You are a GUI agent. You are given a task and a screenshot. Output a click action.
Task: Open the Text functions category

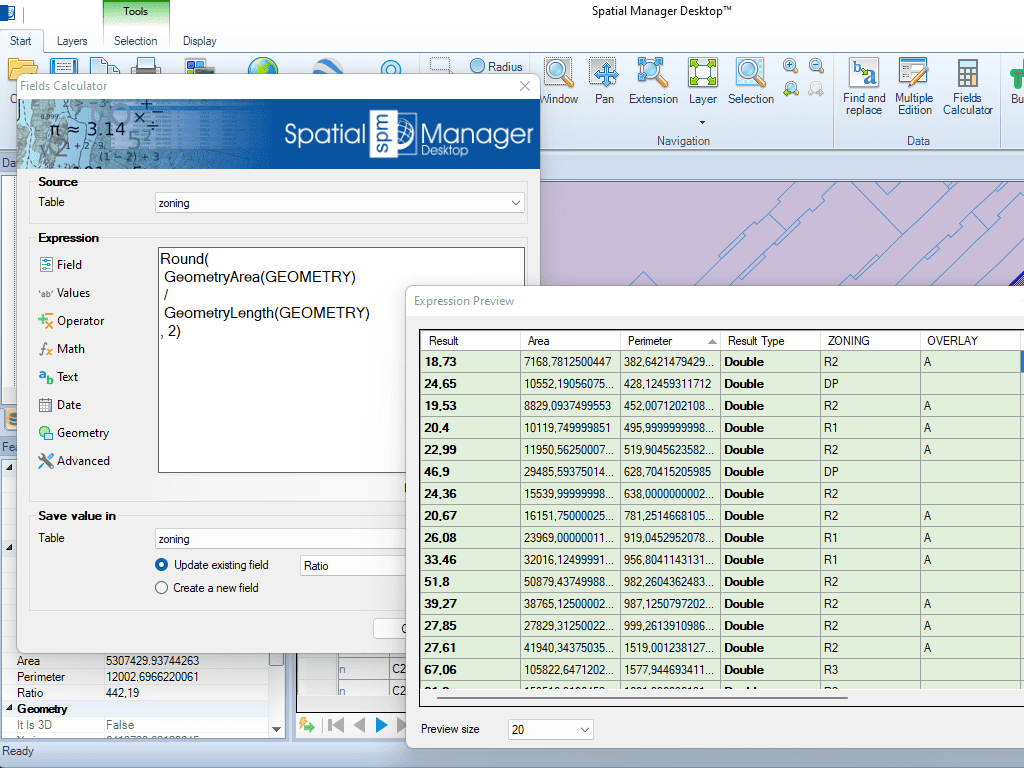click(58, 377)
